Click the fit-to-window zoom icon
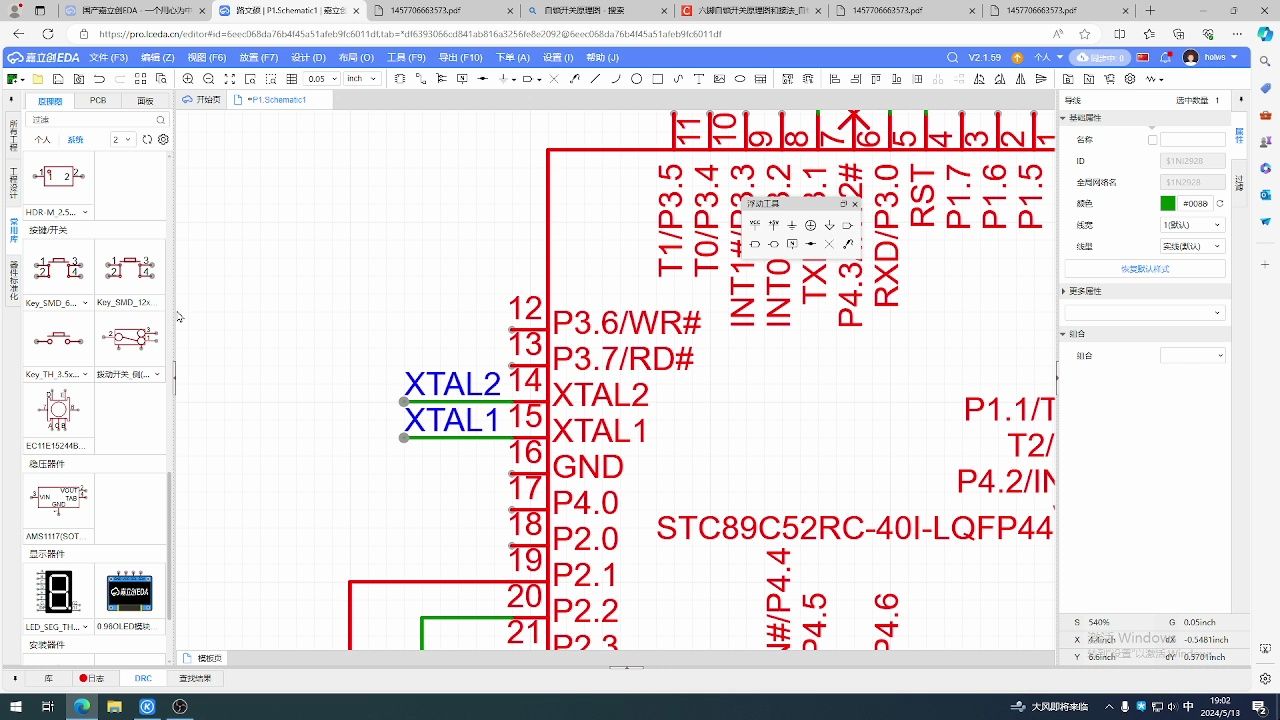 [x=230, y=78]
